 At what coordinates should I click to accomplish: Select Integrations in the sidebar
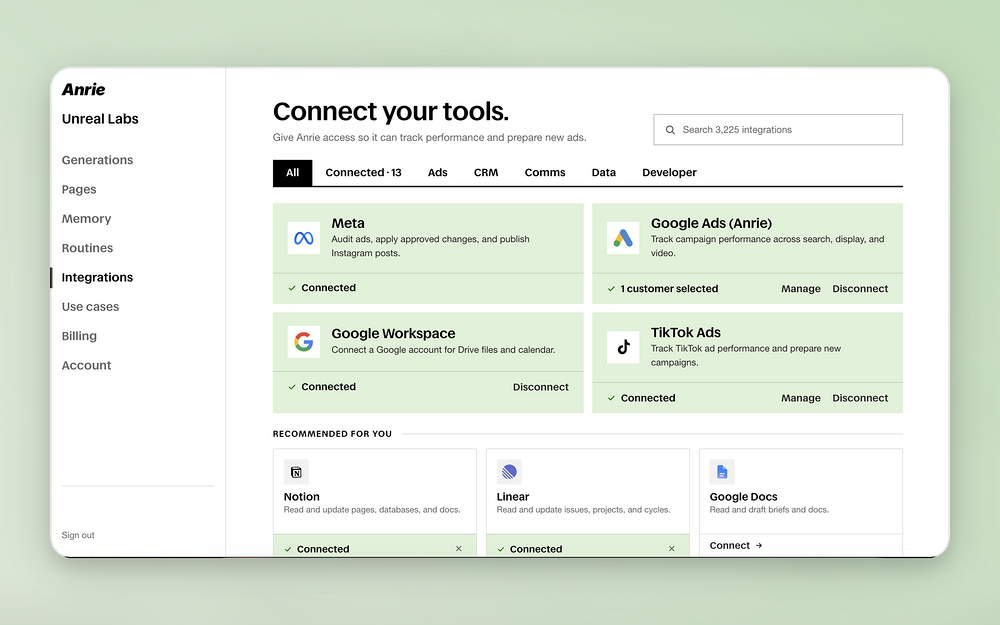[98, 277]
